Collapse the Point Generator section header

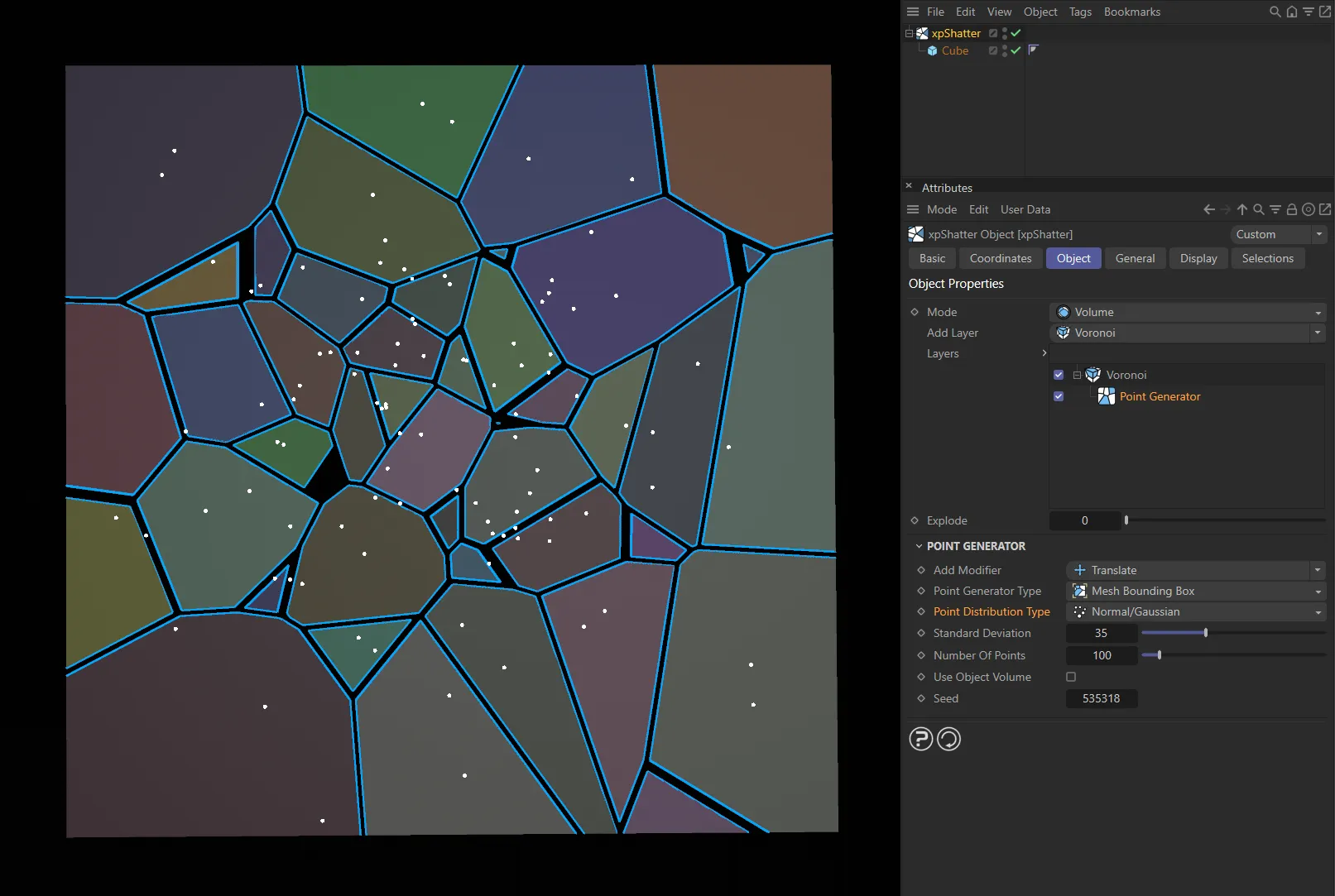click(x=919, y=546)
